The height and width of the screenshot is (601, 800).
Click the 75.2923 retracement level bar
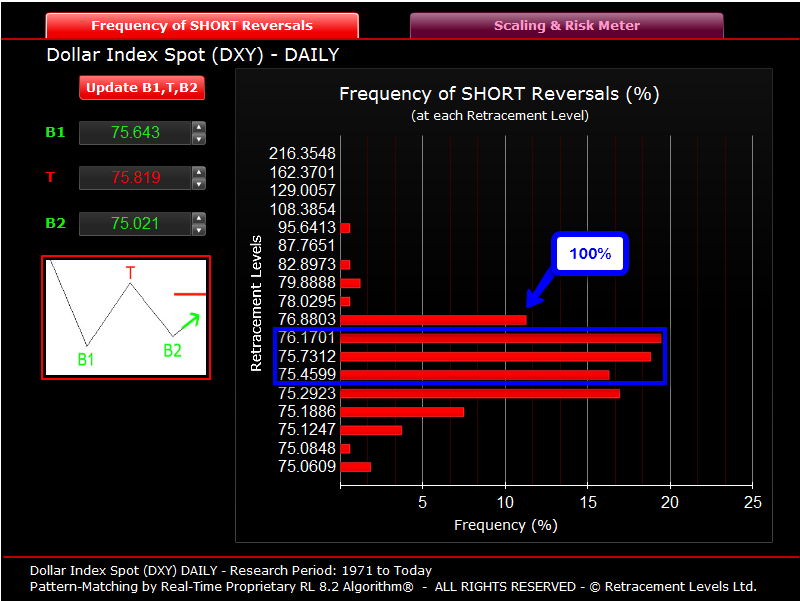coord(480,393)
